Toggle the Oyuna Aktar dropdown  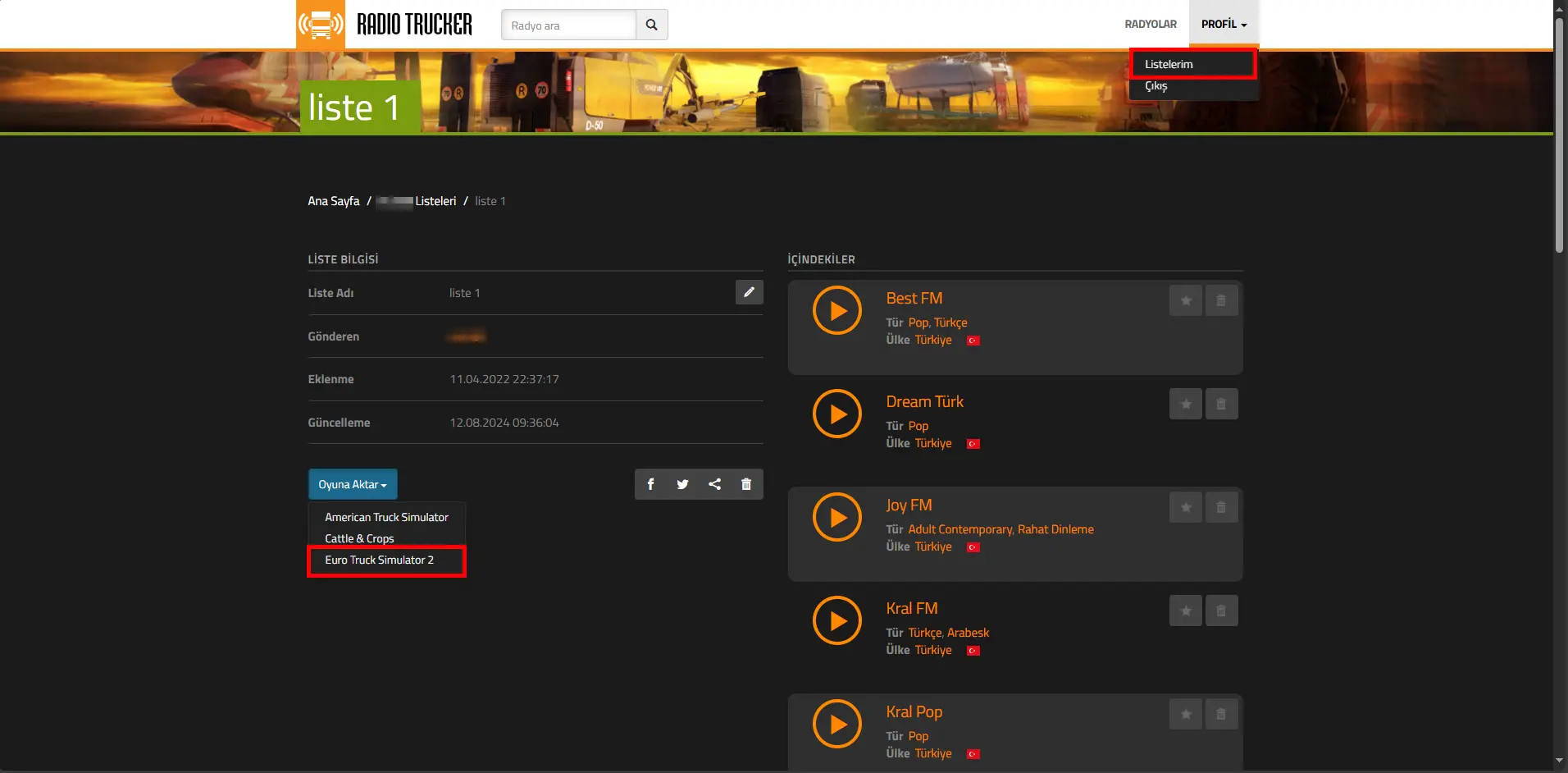coord(353,484)
